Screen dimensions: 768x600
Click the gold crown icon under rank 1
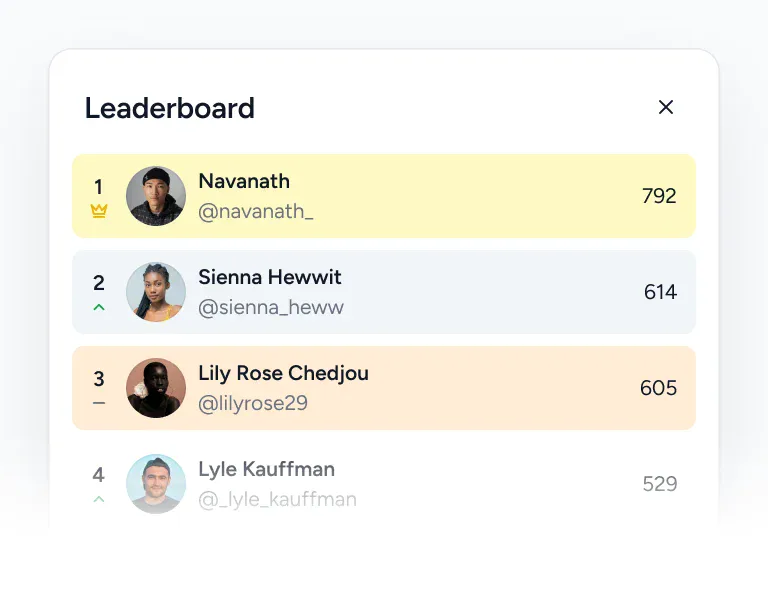click(99, 211)
